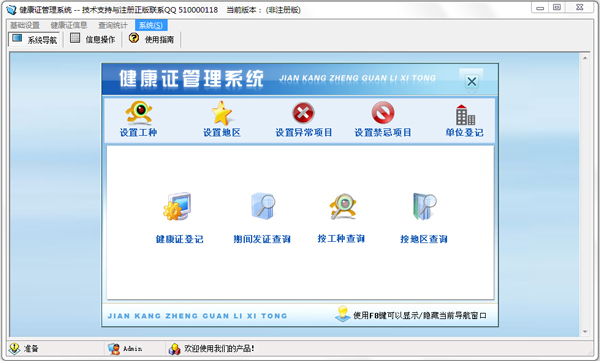Launch 健康证登记 gear computer icon
Image resolution: width=600 pixels, height=361 pixels.
[x=178, y=207]
